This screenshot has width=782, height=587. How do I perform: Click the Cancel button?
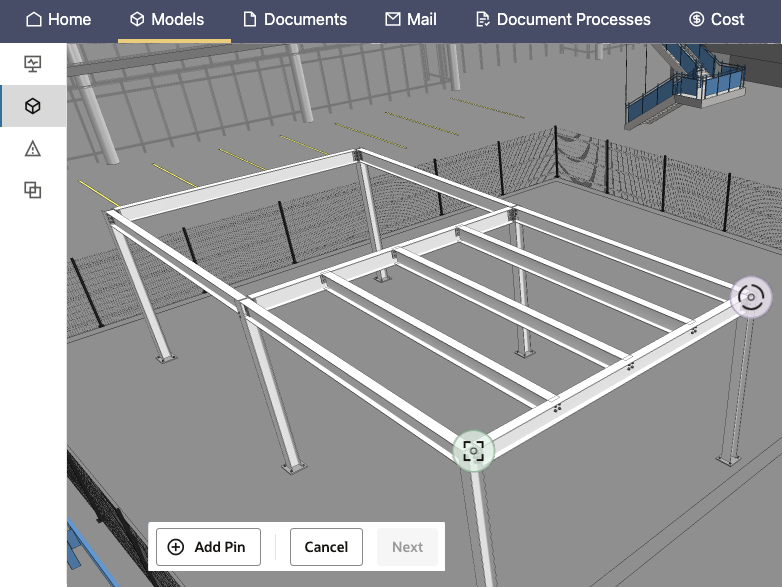coord(326,547)
